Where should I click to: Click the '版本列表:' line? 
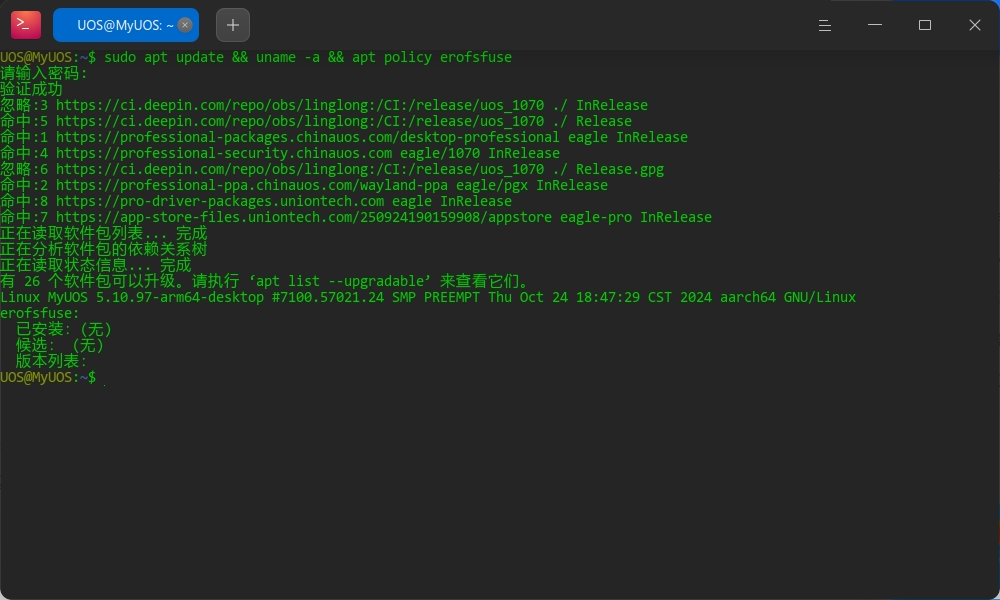(x=51, y=361)
